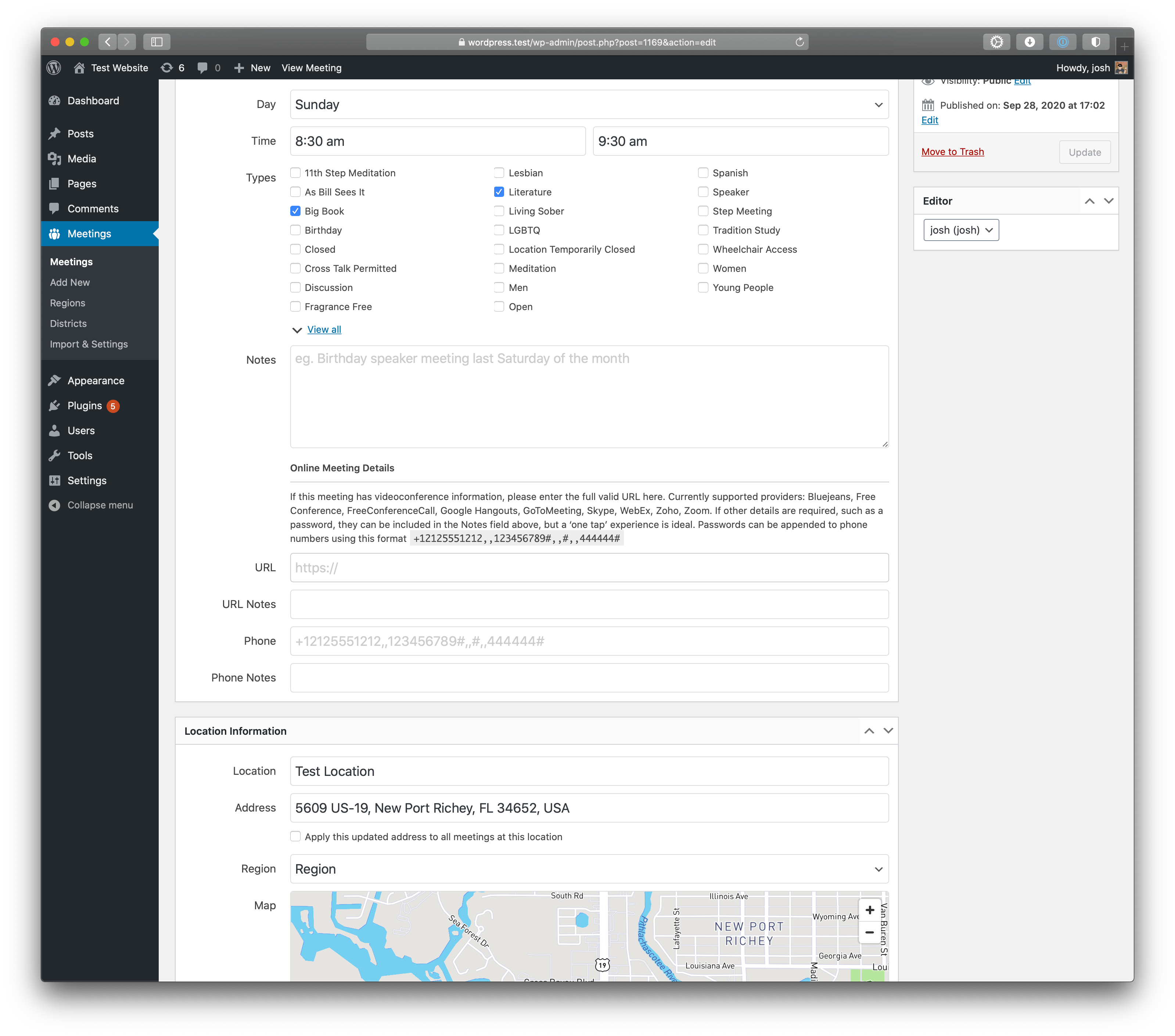
Task: Open the Region dropdown
Action: click(x=589, y=869)
